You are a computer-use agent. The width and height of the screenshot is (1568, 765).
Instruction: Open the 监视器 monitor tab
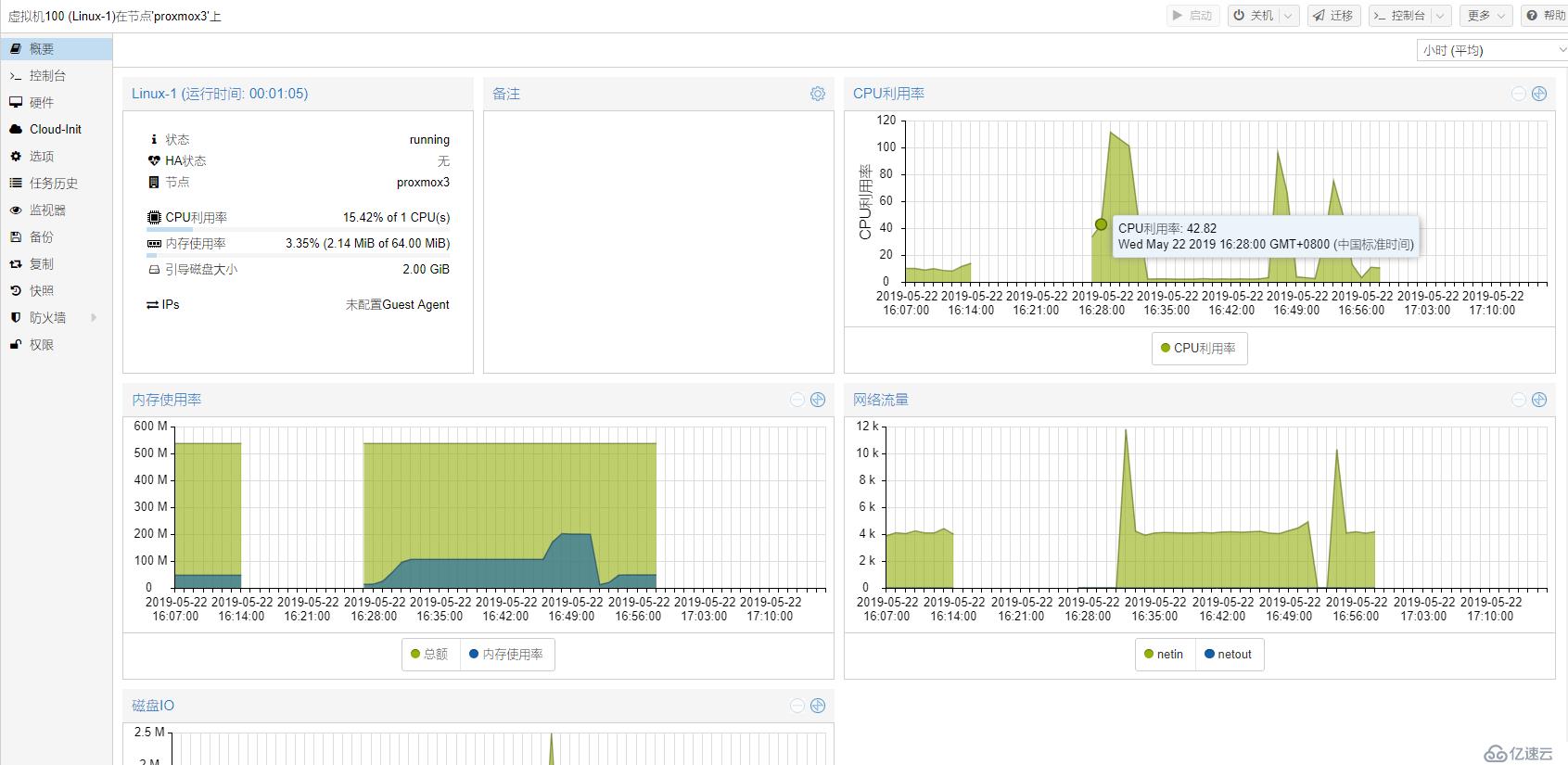[x=56, y=210]
